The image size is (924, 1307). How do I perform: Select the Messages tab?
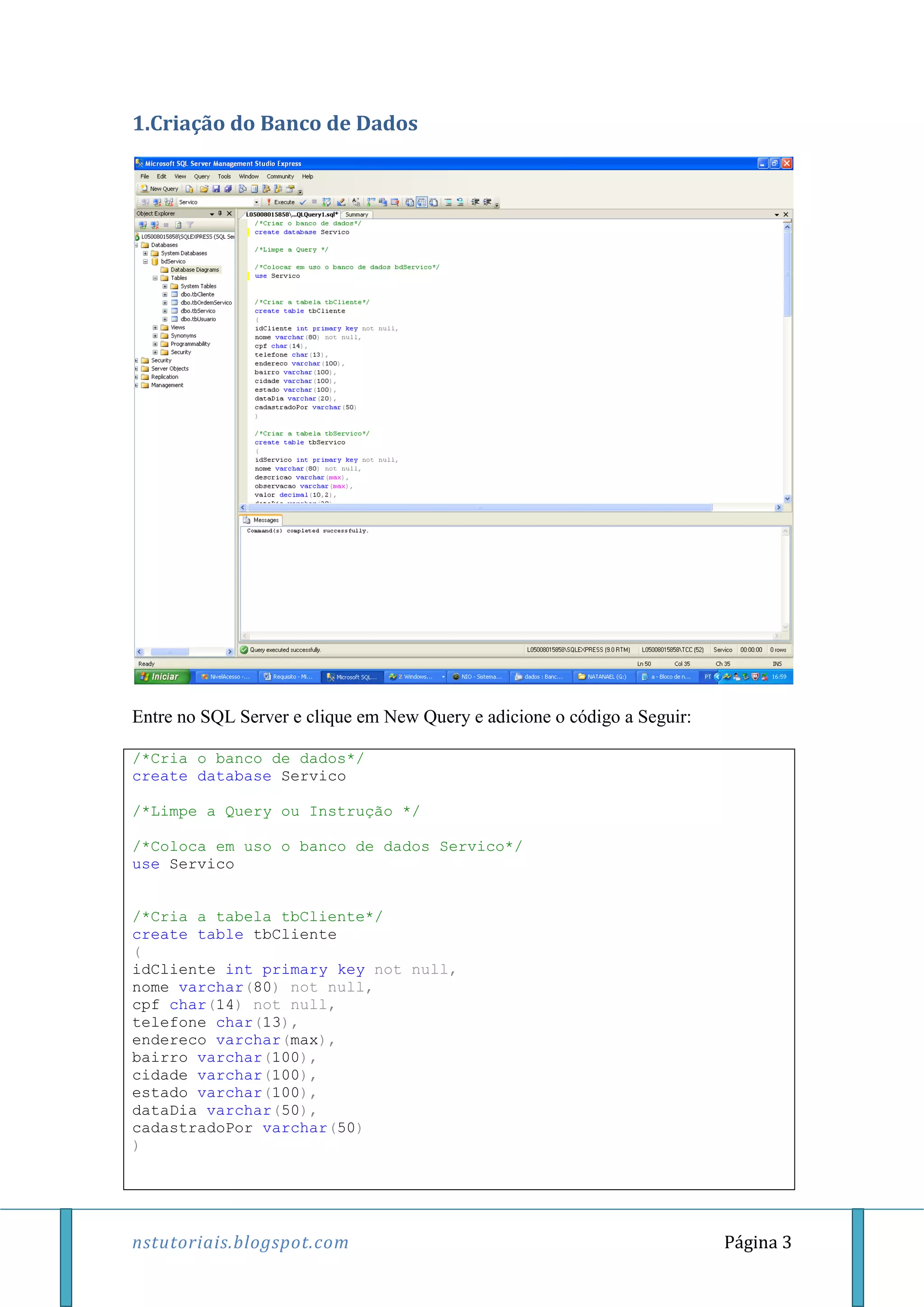[x=261, y=520]
